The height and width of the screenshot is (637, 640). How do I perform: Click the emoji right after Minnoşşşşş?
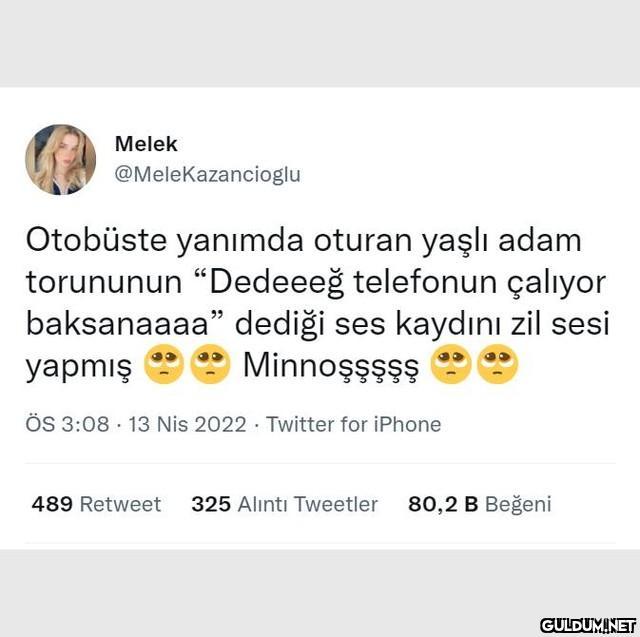451,364
